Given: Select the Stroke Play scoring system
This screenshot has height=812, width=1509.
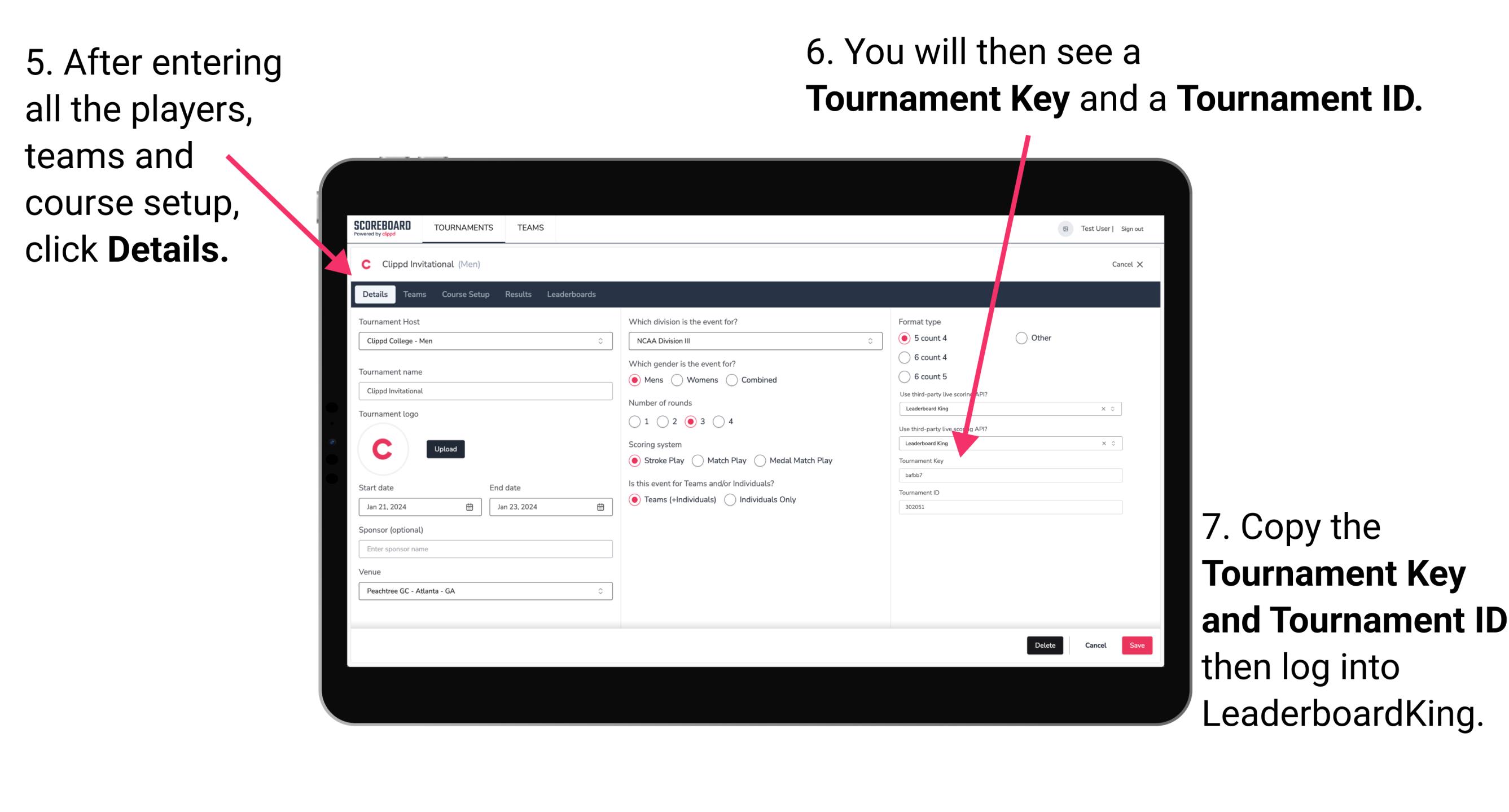Looking at the screenshot, I should click(x=637, y=460).
